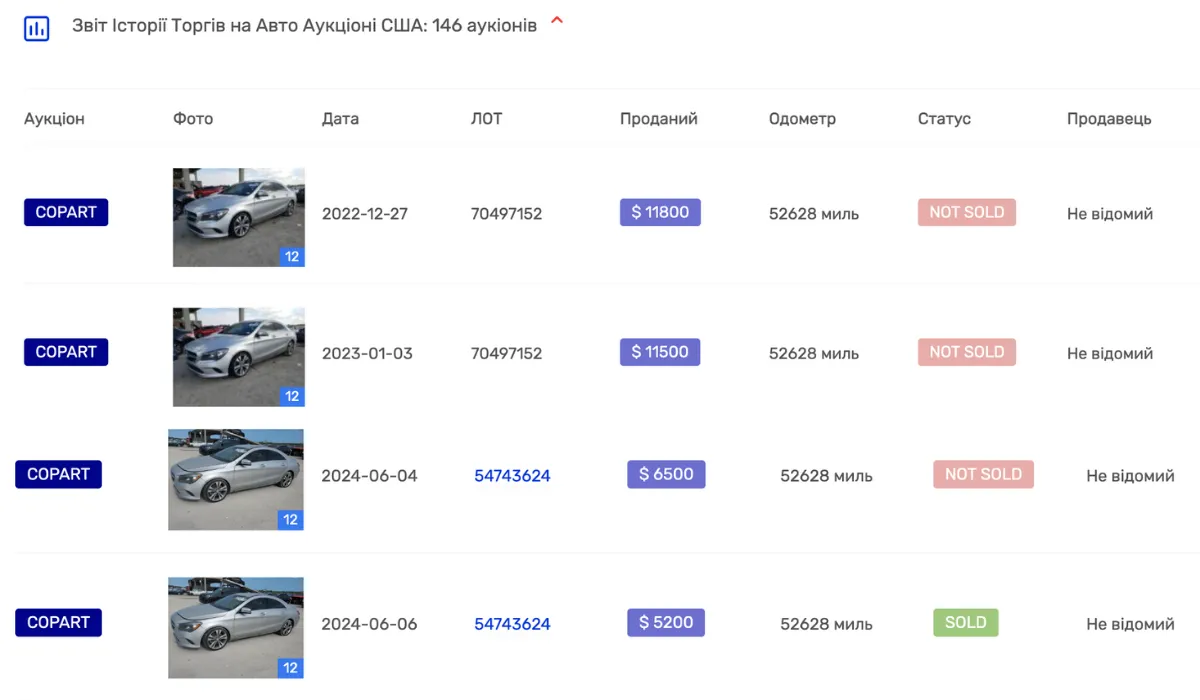The image size is (1200, 700).
Task: Click NOT SOLD badge in 2024-06-04 row
Action: (x=983, y=474)
